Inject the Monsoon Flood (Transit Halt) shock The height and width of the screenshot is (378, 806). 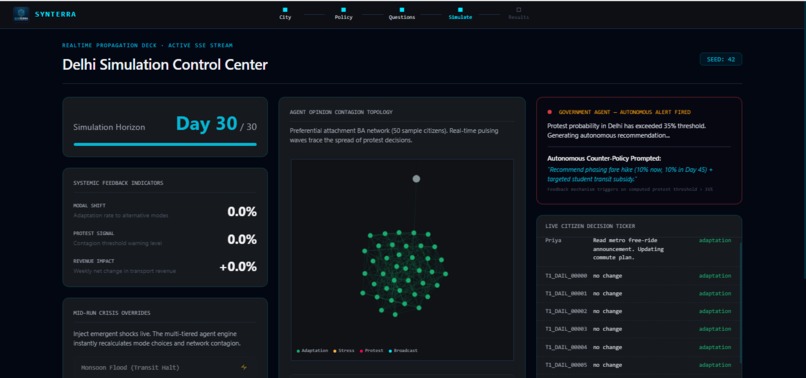pos(164,368)
